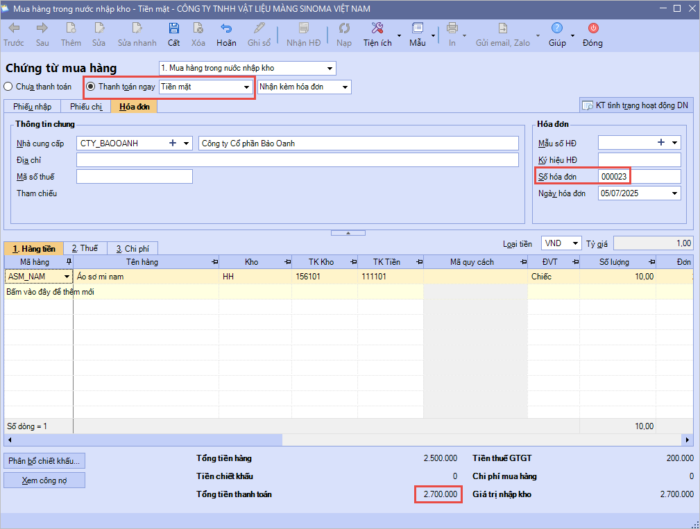
Task: Click the Hoãn (undo) toolbar icon
Action: pos(226,29)
